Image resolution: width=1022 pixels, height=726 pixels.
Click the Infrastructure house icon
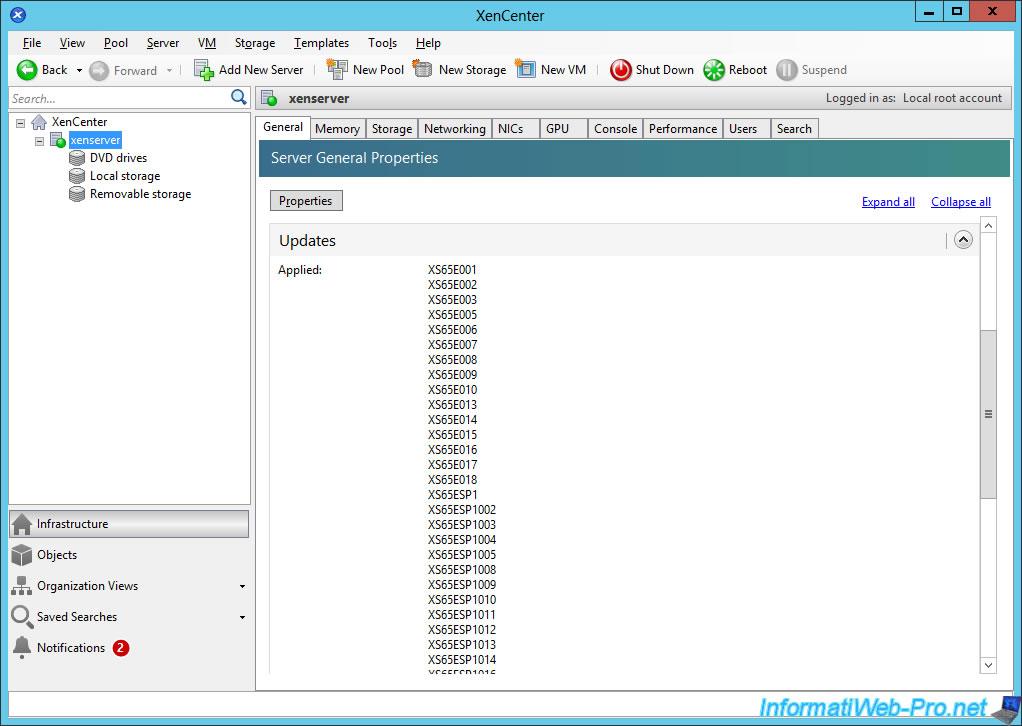(22, 524)
